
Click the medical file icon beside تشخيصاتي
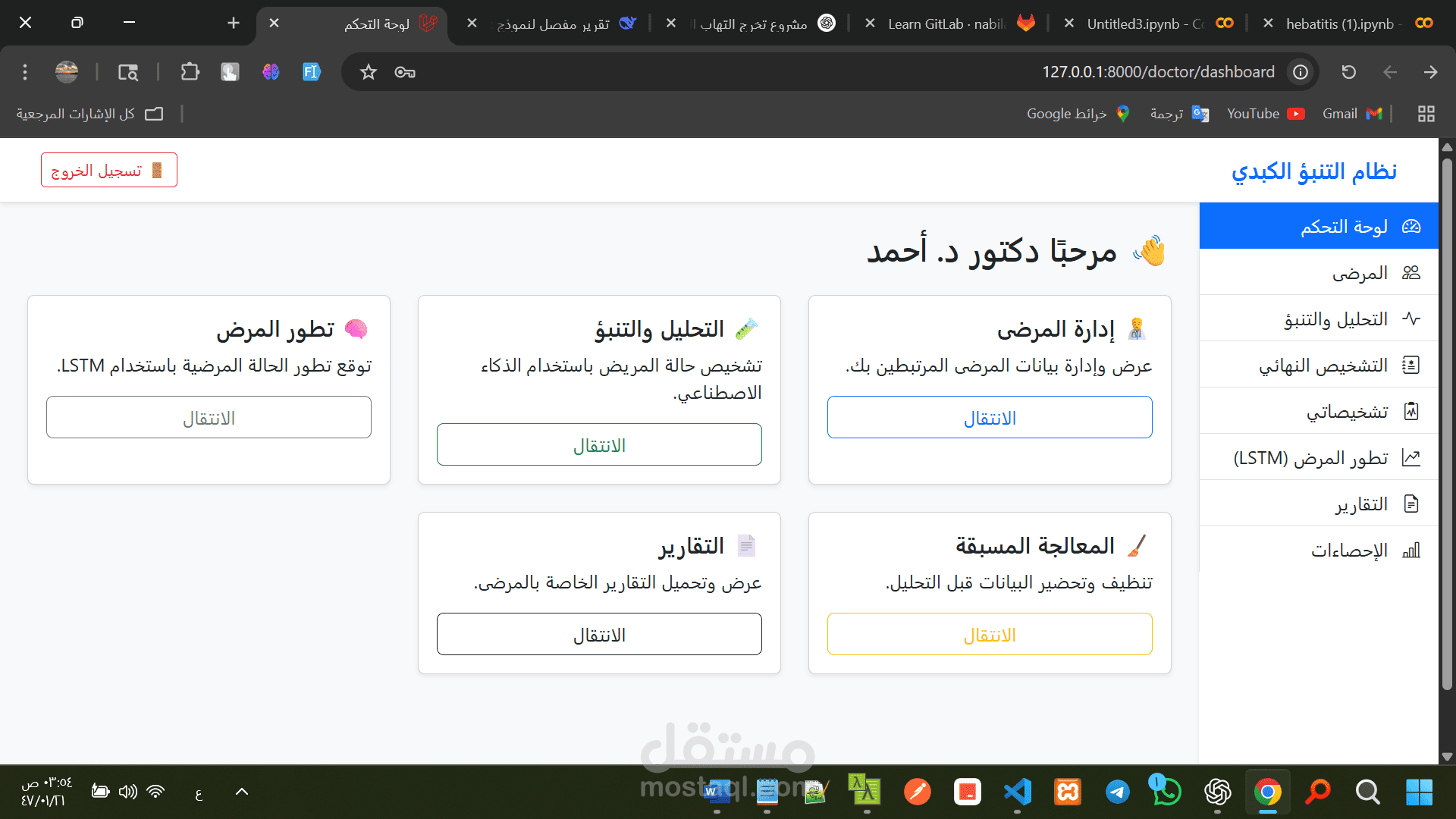[1411, 411]
